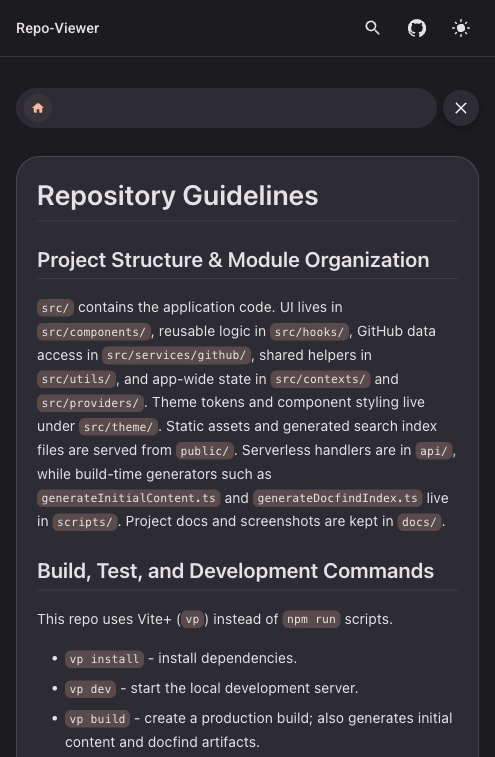Click the src/components/ inline code chip
The image size is (495, 757).
click(94, 332)
